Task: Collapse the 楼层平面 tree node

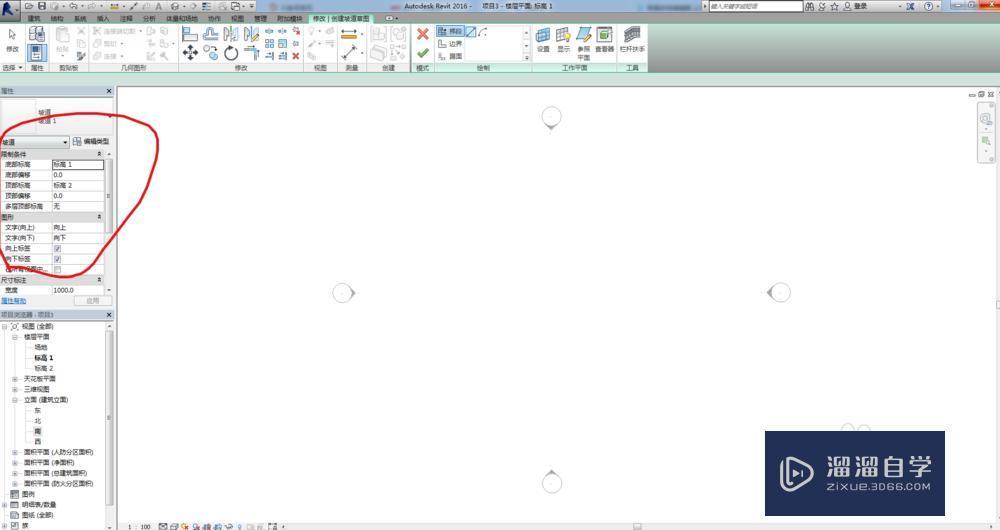Action: point(15,337)
